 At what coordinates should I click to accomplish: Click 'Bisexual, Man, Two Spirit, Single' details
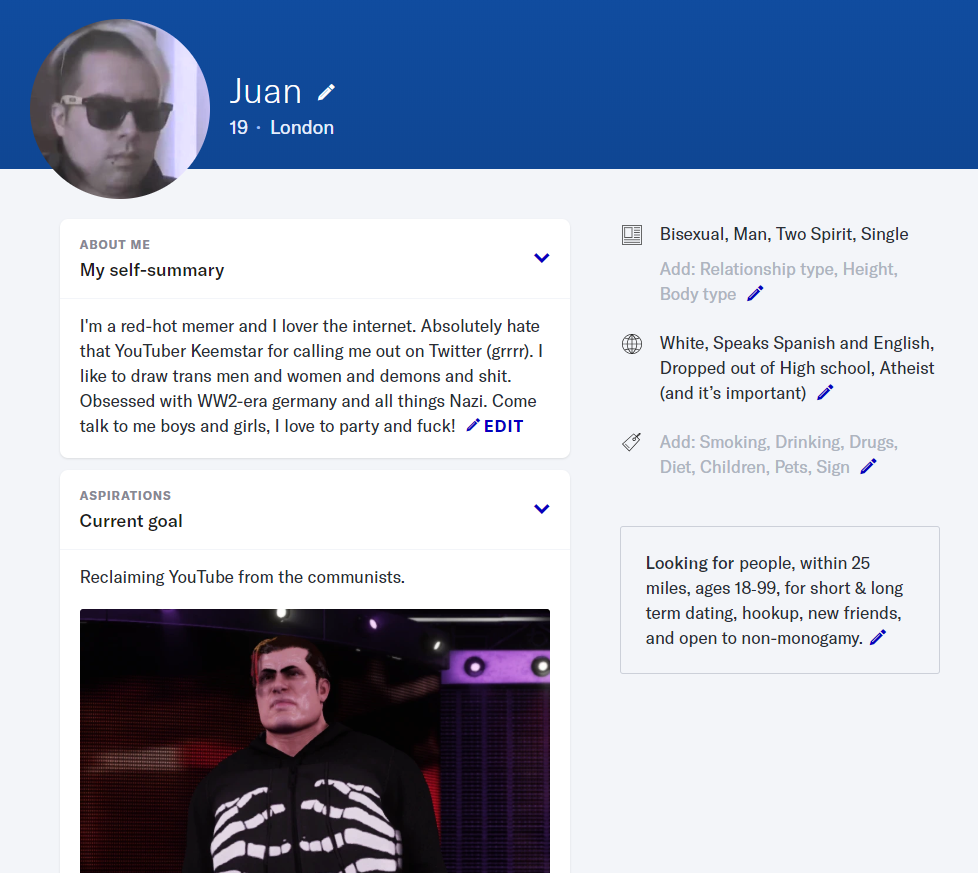(784, 234)
